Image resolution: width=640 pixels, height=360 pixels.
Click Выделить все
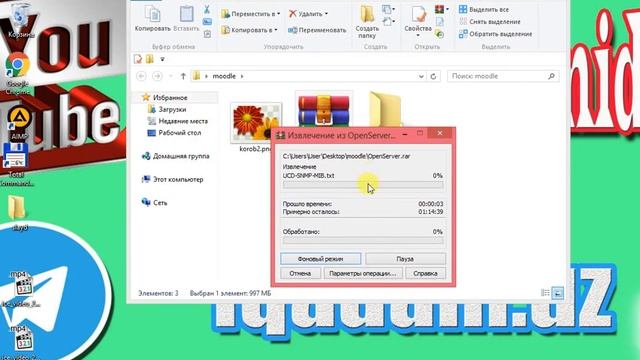point(484,9)
